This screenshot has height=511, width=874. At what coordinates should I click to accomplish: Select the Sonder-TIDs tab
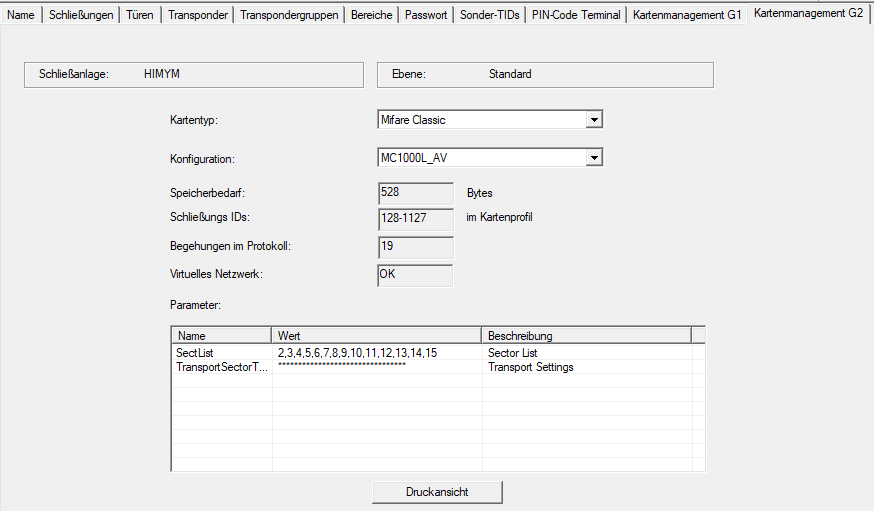click(x=489, y=15)
